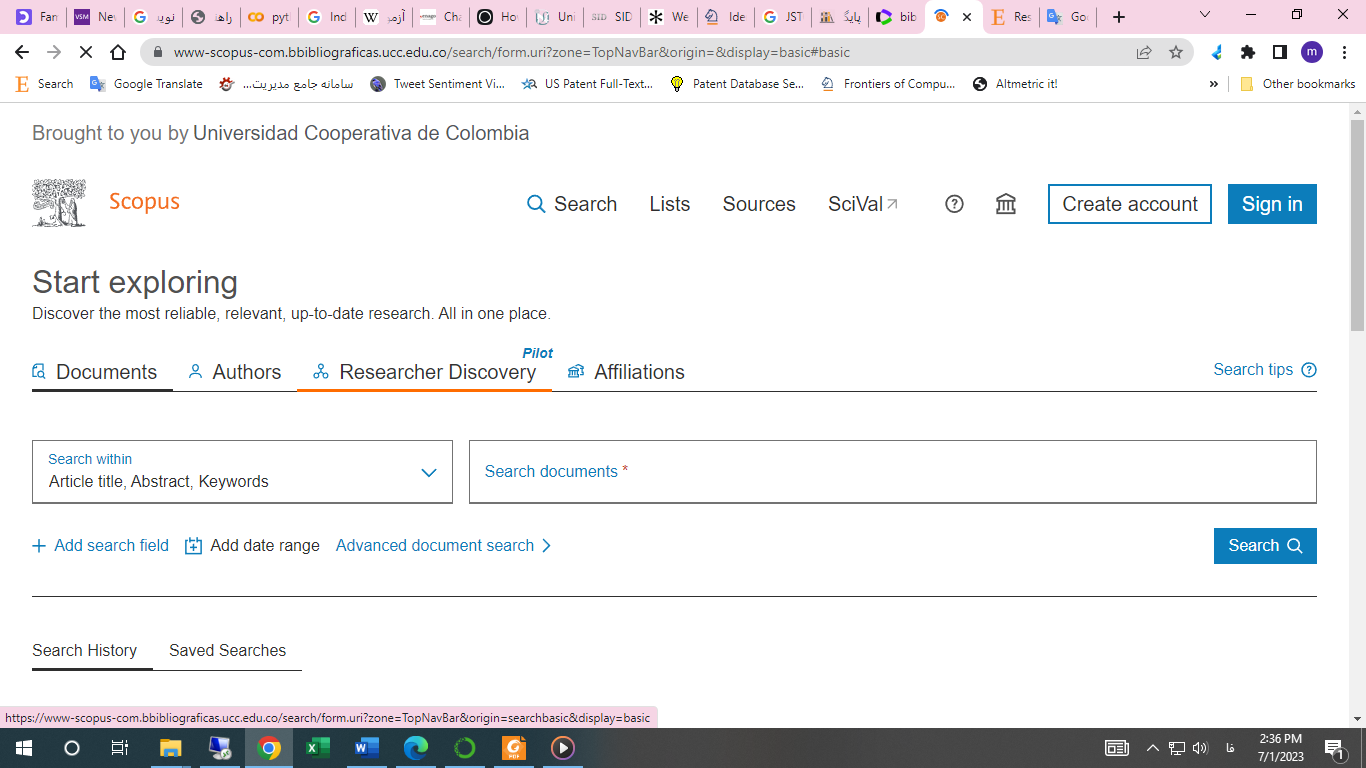Open the Chrome extensions puzzle icon

(1248, 52)
